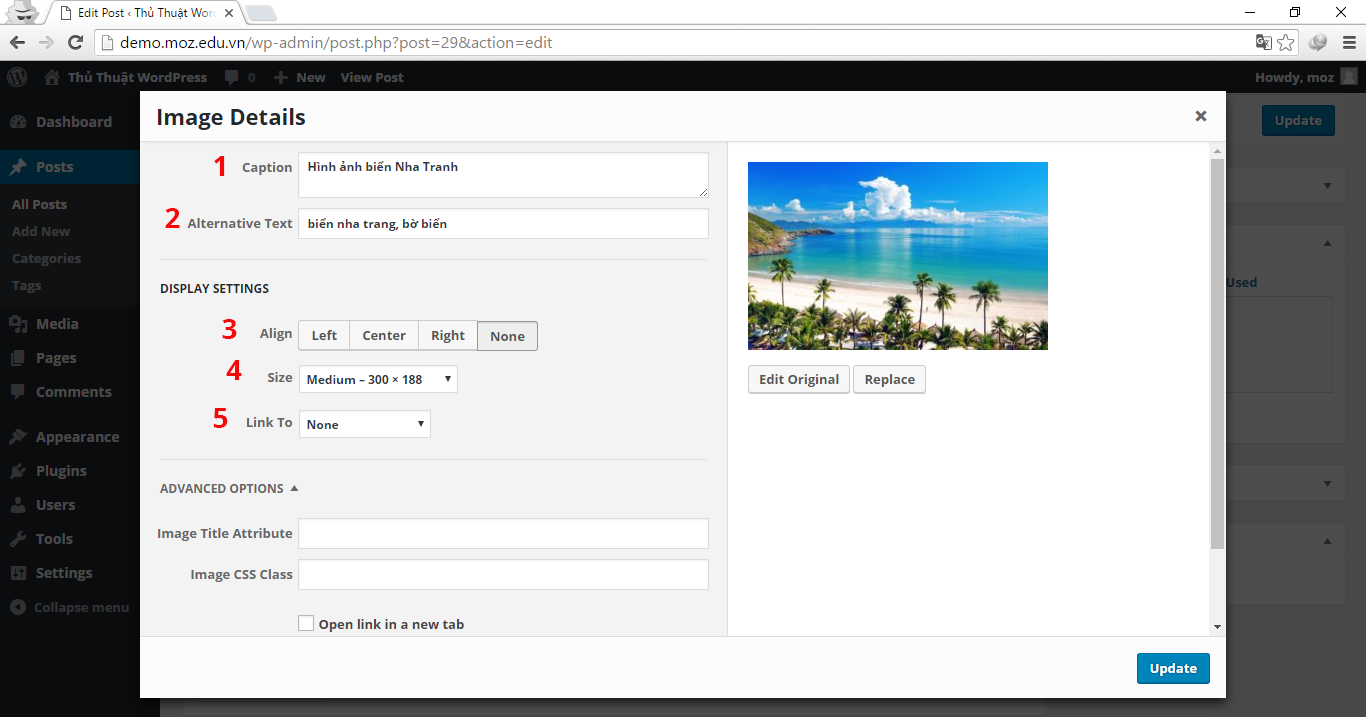Viewport: 1366px width, 717px height.
Task: Bookmark this page with the star icon
Action: [1286, 43]
